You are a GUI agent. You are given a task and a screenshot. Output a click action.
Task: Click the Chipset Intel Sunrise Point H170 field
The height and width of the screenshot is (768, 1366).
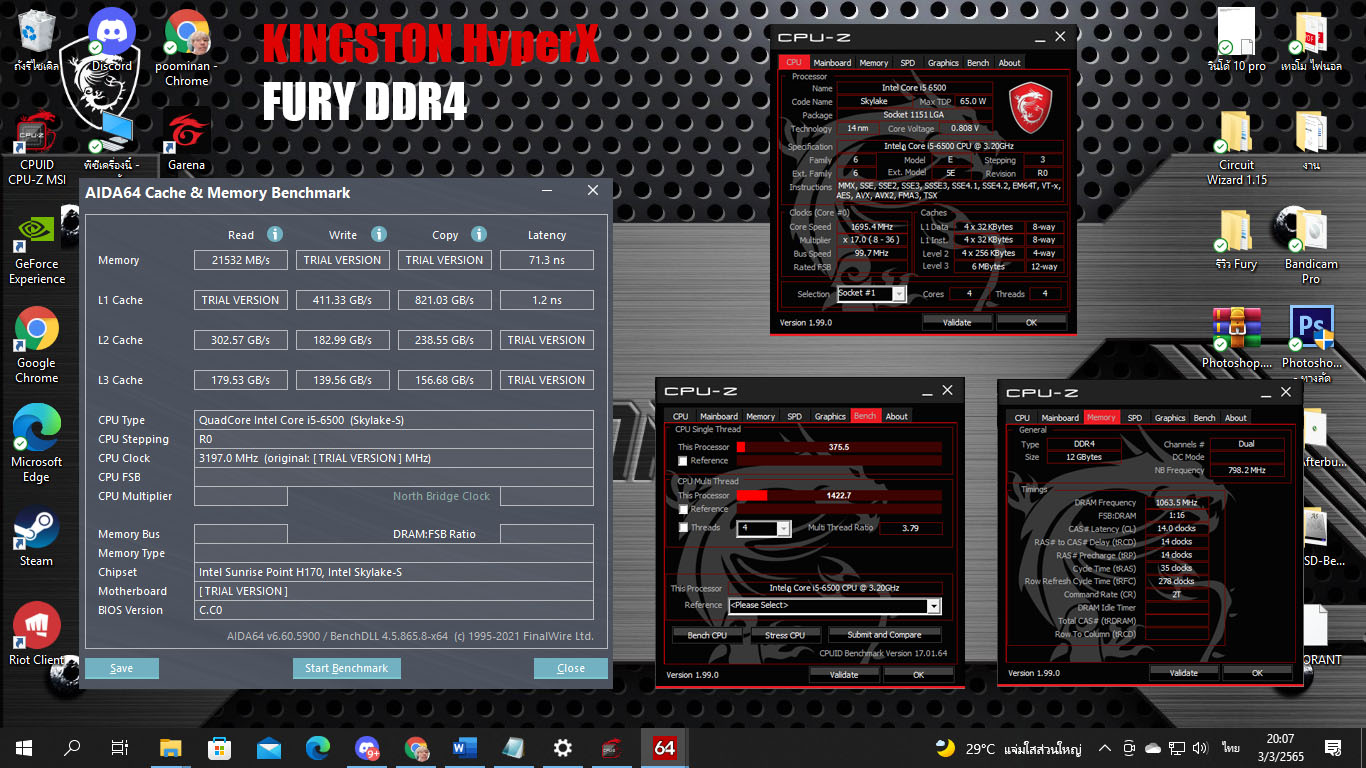pos(394,572)
